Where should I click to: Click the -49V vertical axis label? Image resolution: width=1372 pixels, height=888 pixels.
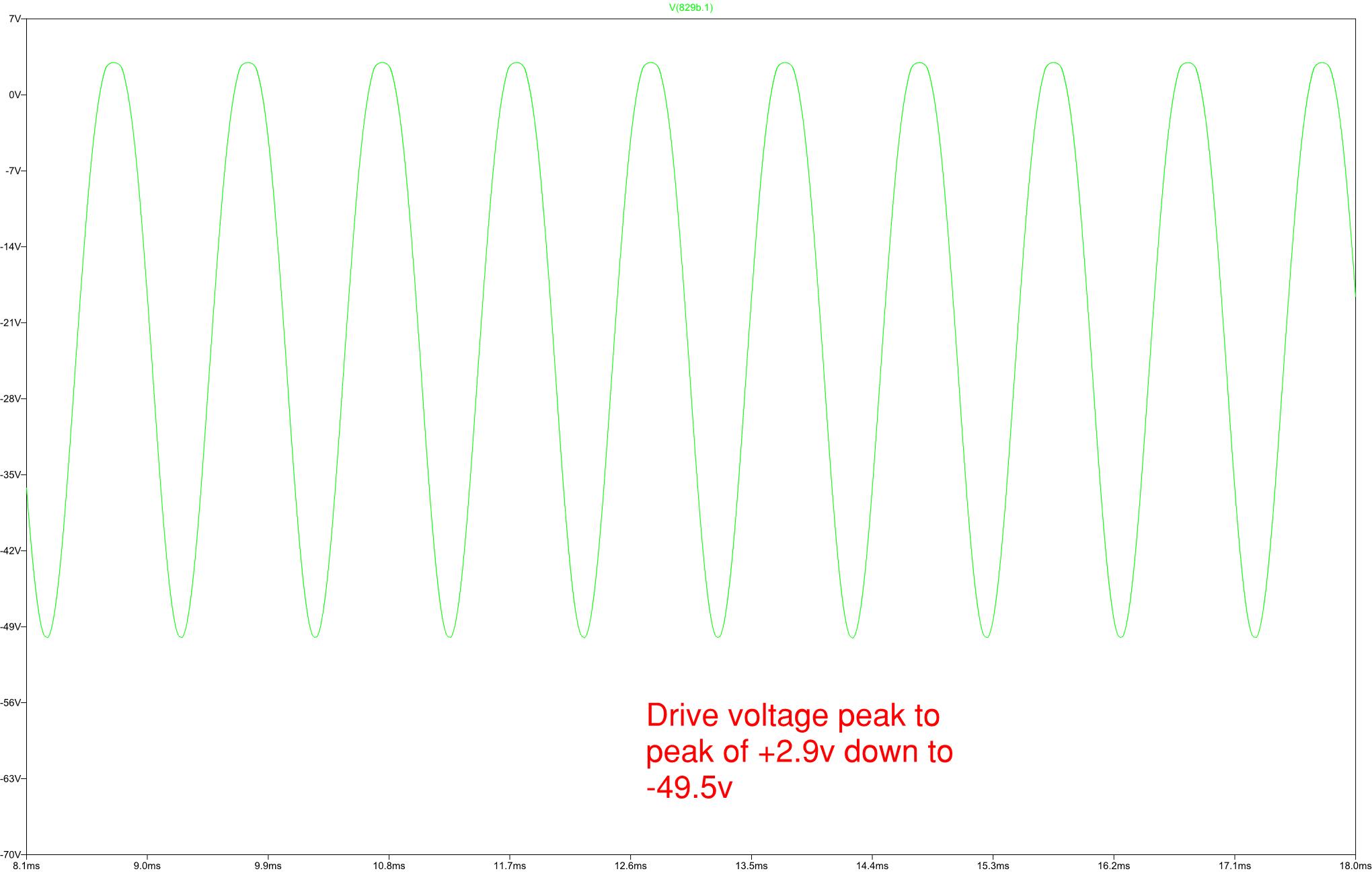tap(10, 627)
